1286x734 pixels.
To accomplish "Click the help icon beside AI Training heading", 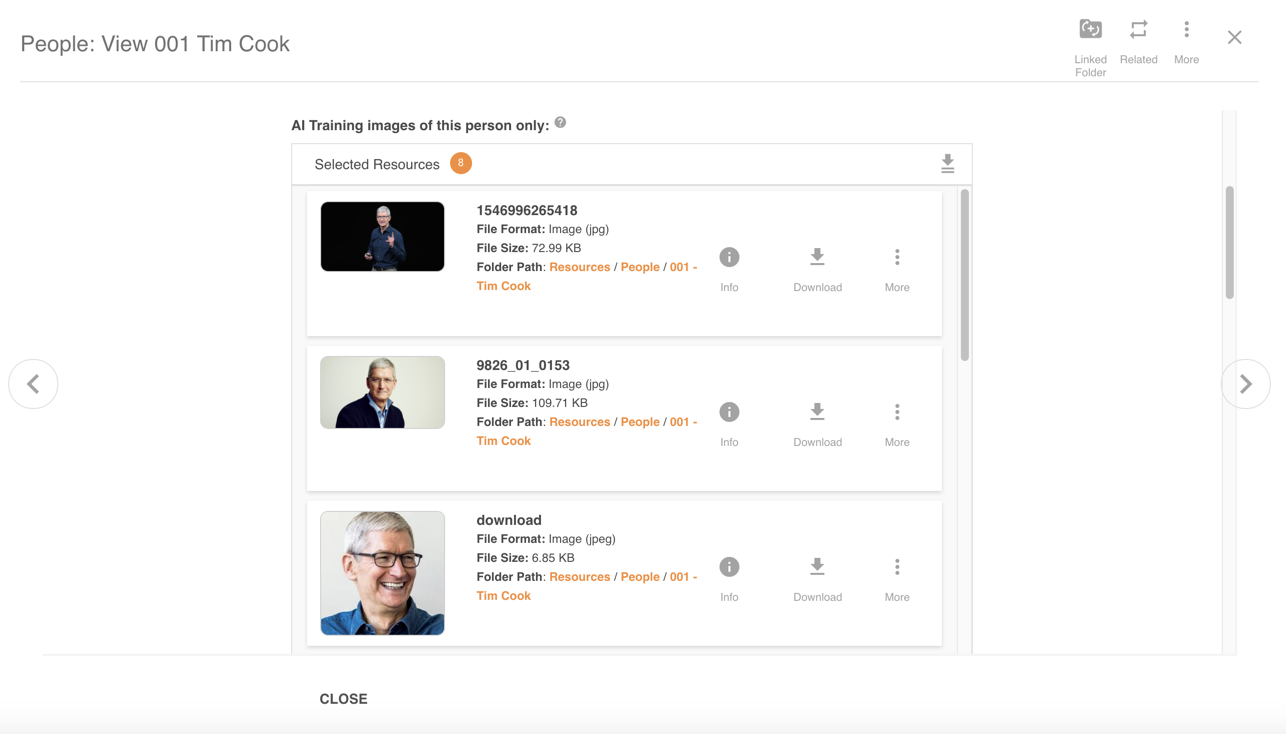I will 560,123.
